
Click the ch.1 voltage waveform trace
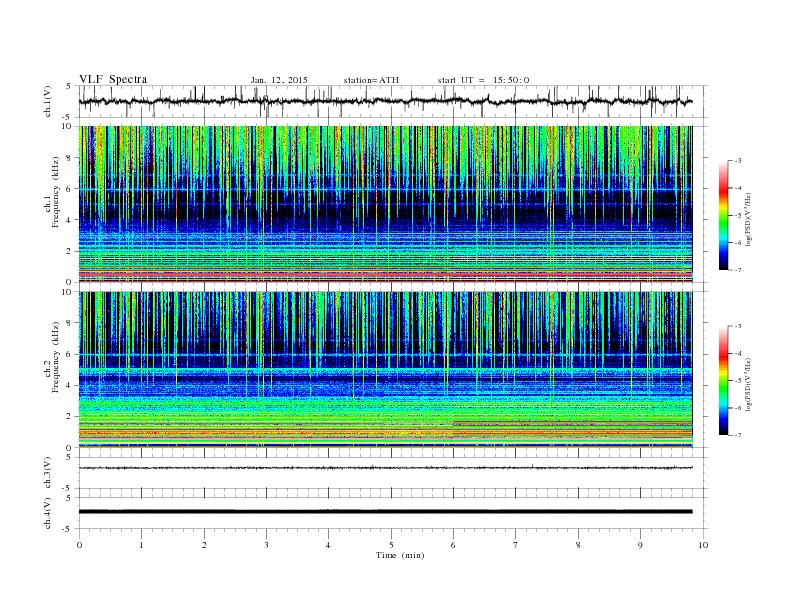(x=385, y=101)
